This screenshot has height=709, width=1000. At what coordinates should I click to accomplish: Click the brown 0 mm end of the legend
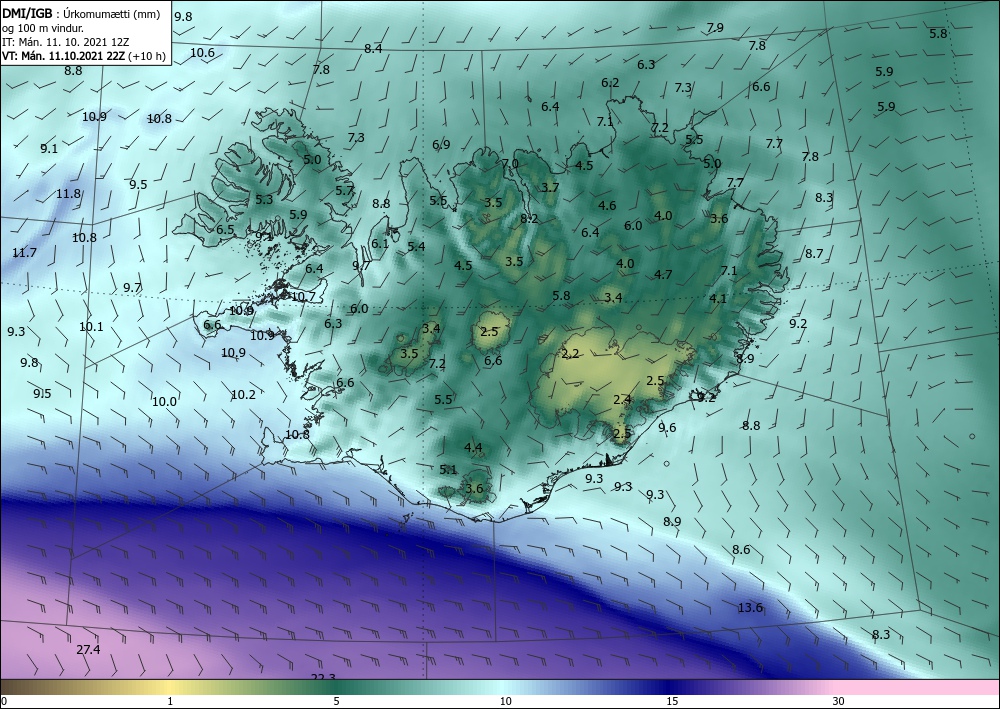pos(5,687)
